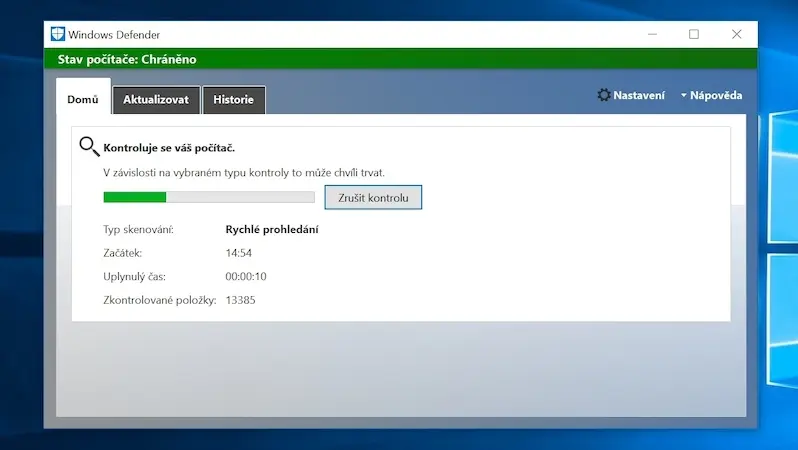
Task: Click the start time value 14:54
Action: coord(239,253)
